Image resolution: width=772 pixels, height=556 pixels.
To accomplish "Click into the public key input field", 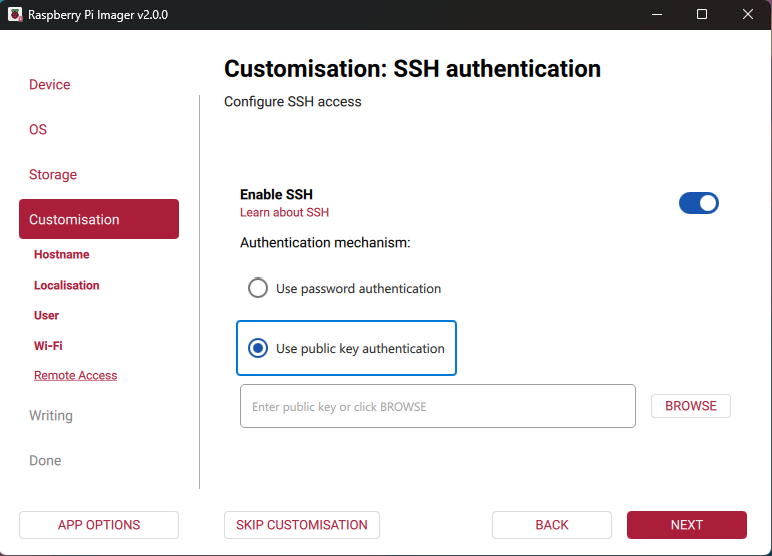I will coord(437,406).
